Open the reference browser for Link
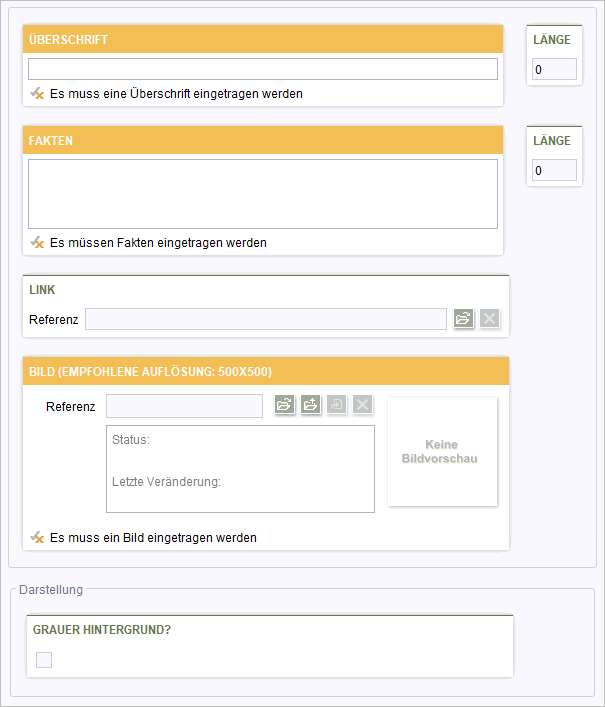Image resolution: width=605 pixels, height=707 pixels. [463, 318]
